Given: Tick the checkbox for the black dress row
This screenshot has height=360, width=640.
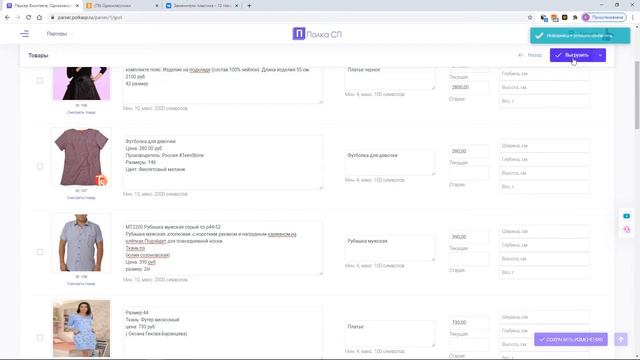Looking at the screenshot, I should pos(40,80).
